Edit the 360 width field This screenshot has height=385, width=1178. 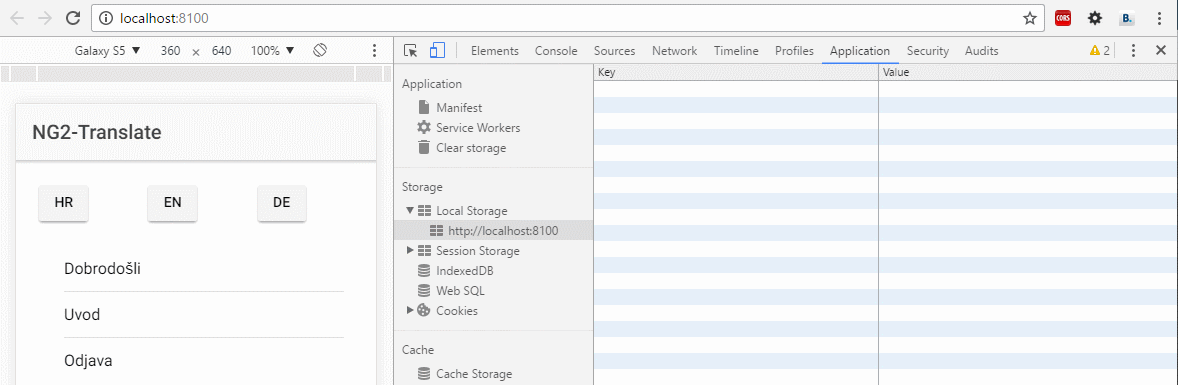[x=171, y=51]
